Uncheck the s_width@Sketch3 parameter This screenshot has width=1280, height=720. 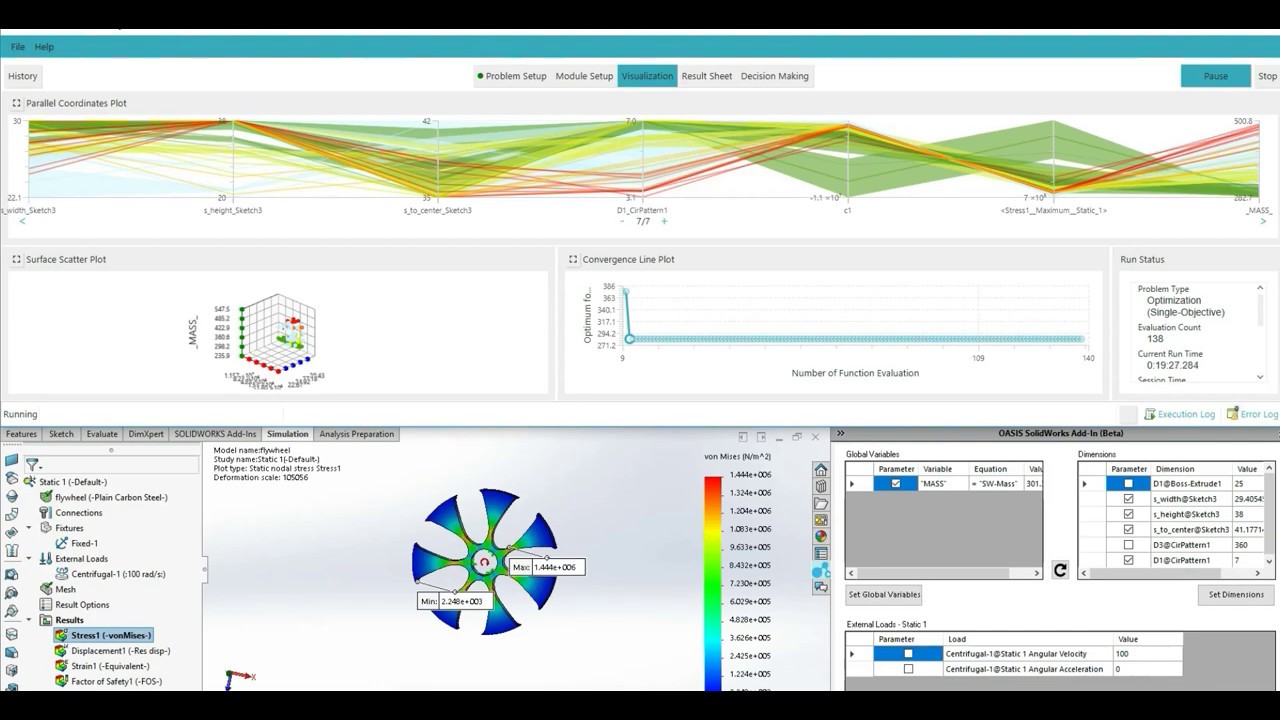coord(1129,499)
